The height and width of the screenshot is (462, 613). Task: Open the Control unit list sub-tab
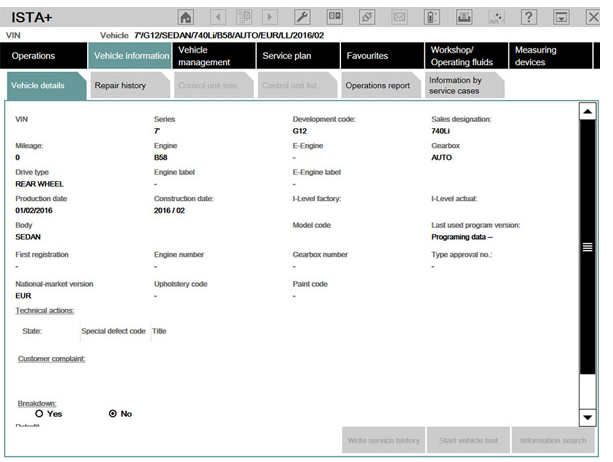298,85
